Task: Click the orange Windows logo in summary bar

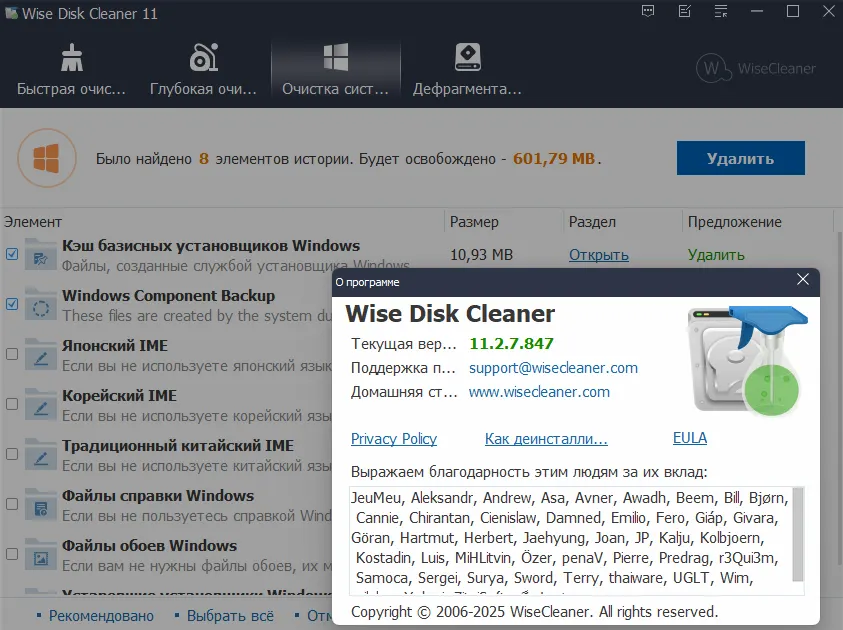Action: 46,158
